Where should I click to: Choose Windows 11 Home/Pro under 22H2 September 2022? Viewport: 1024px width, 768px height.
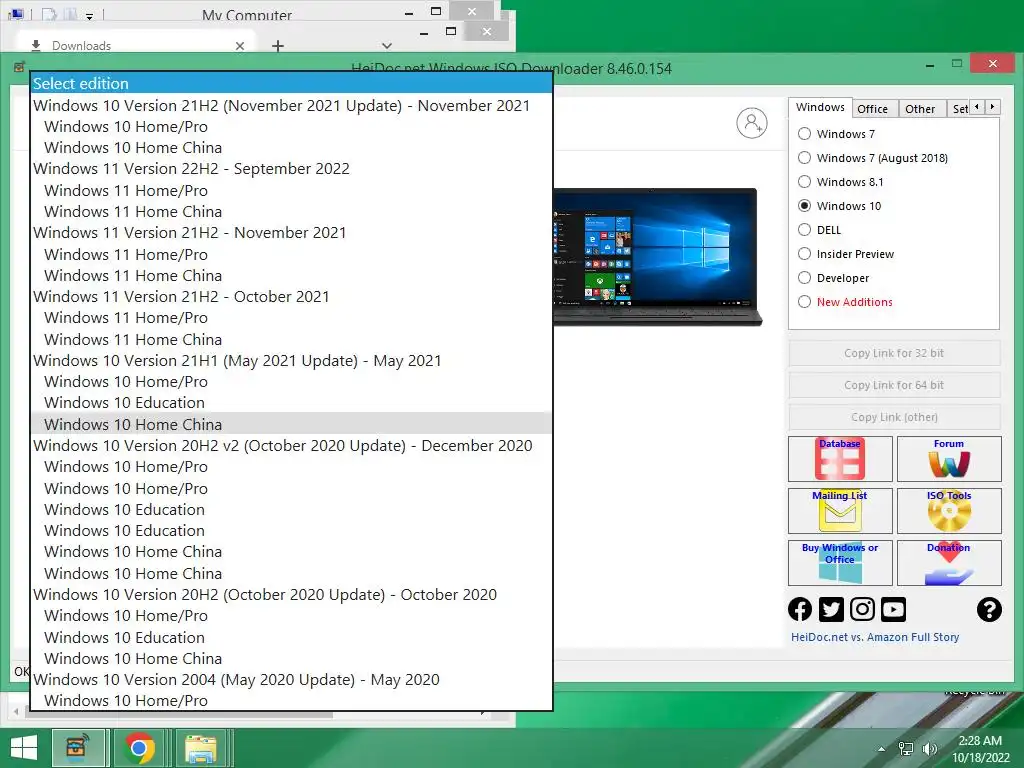(291, 191)
